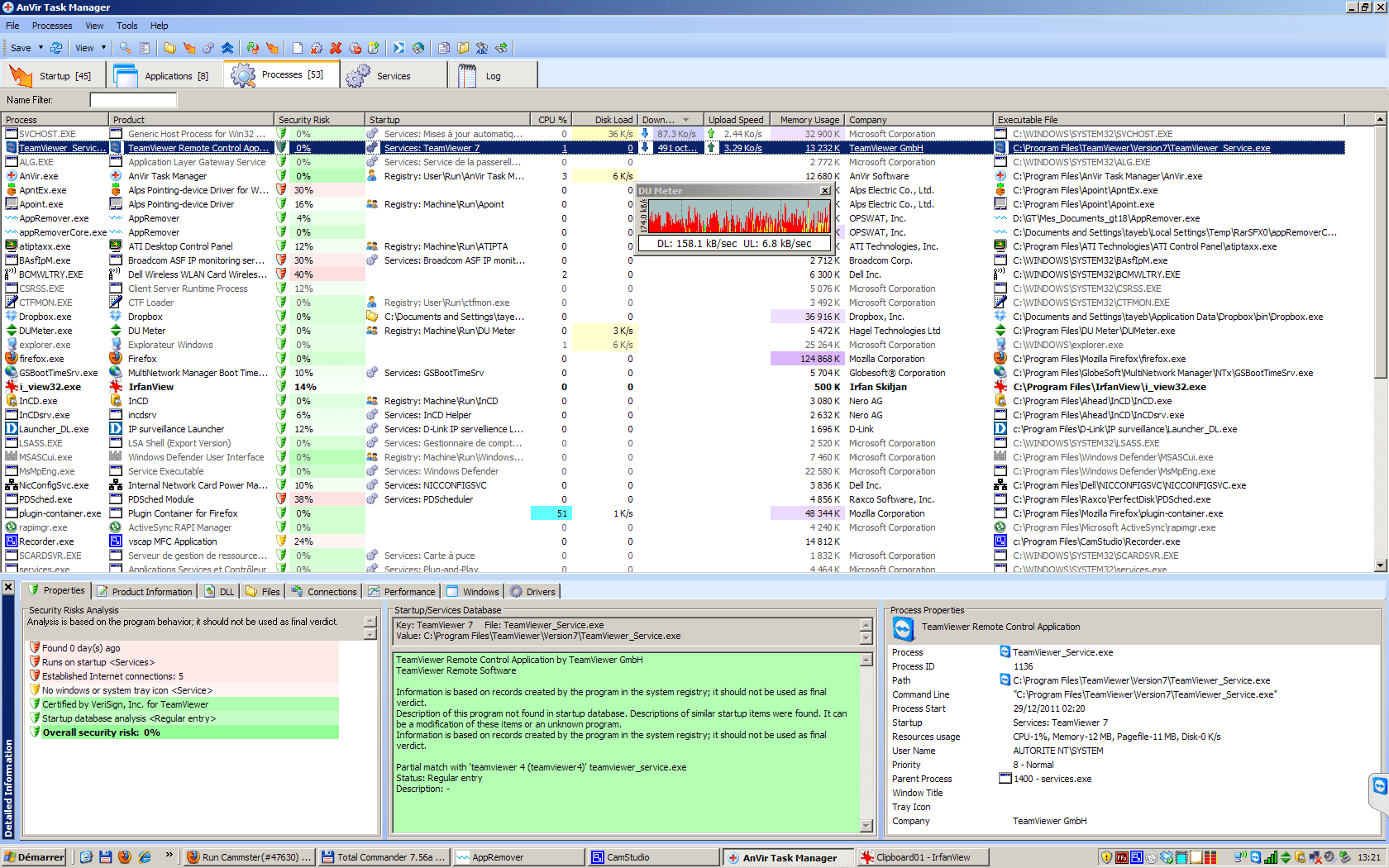Open the Drivers detail tab
Viewport: 1389px width, 868px height.
click(x=533, y=592)
